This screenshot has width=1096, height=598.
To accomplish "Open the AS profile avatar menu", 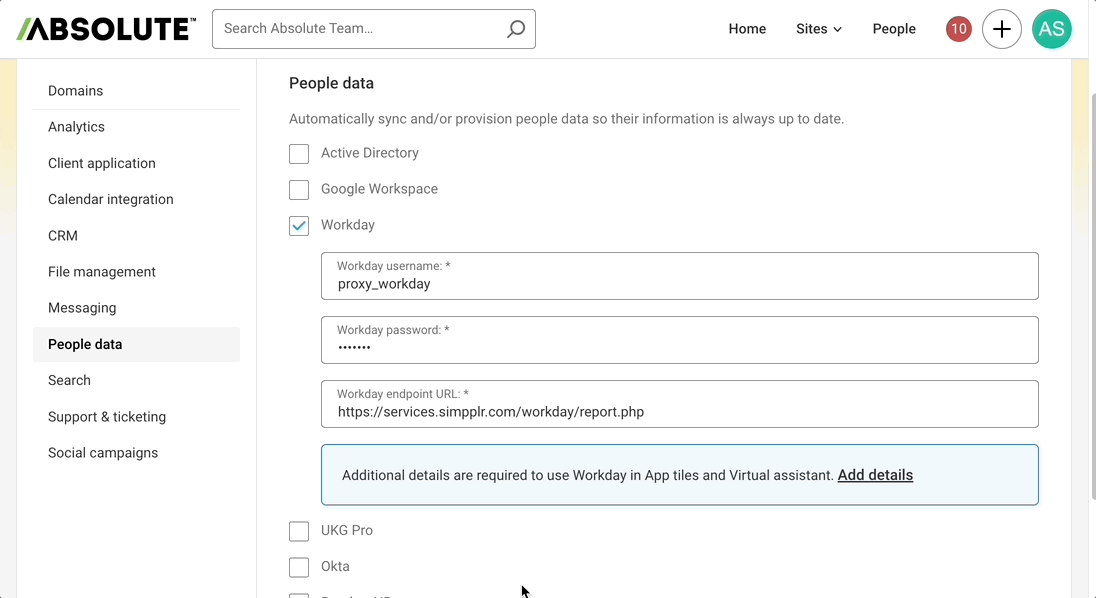I will pos(1052,28).
